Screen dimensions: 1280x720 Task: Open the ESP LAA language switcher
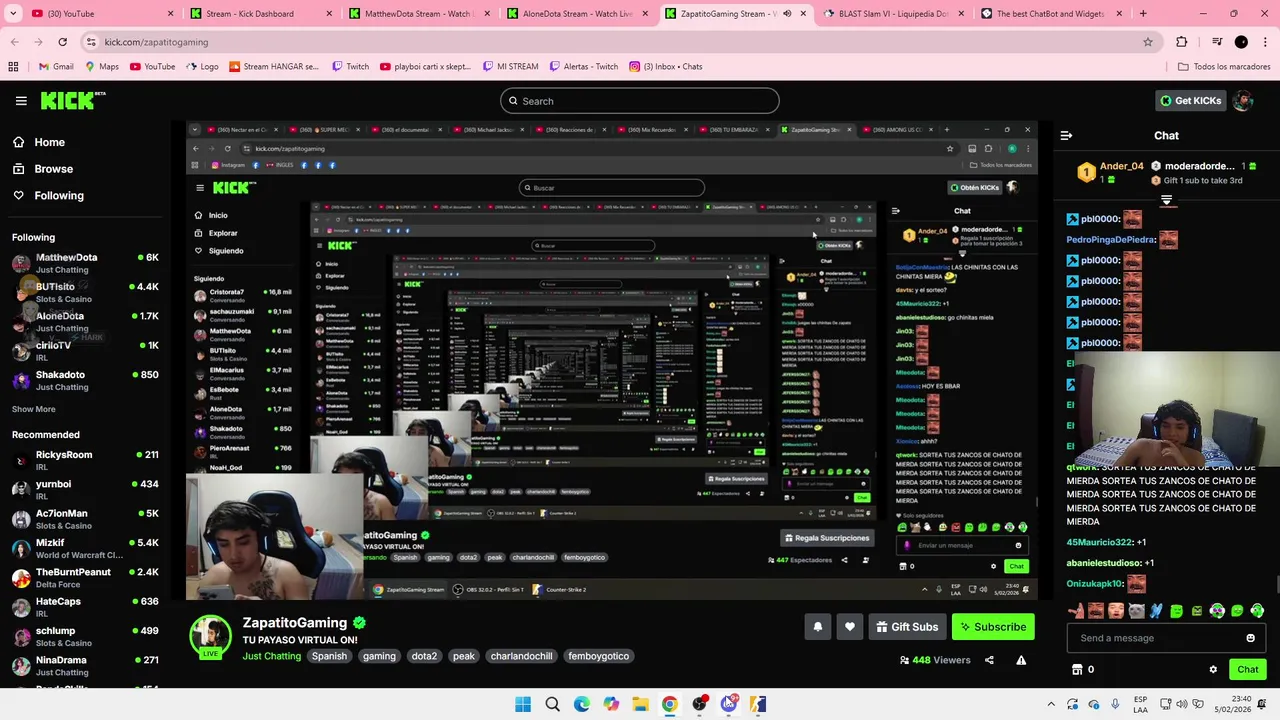click(x=1141, y=704)
